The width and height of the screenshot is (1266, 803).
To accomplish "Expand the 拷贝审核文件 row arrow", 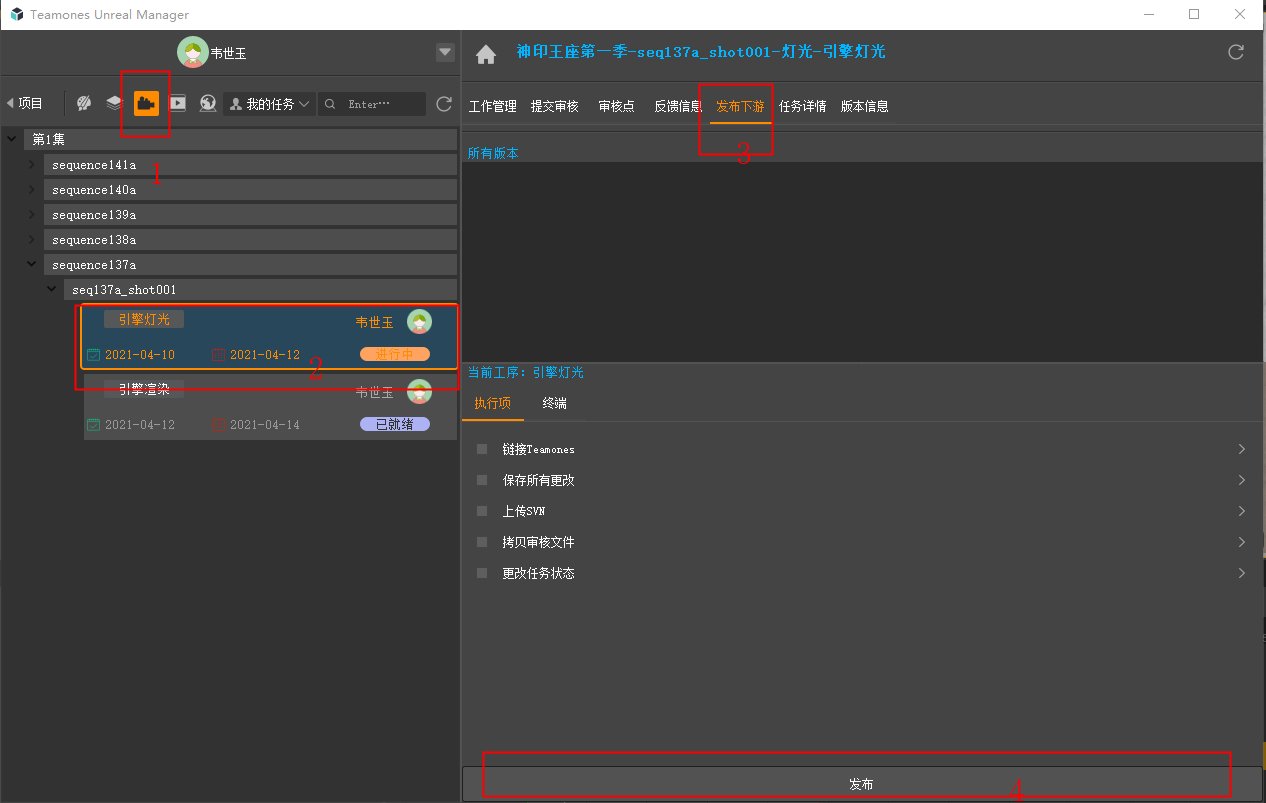I will (1242, 542).
